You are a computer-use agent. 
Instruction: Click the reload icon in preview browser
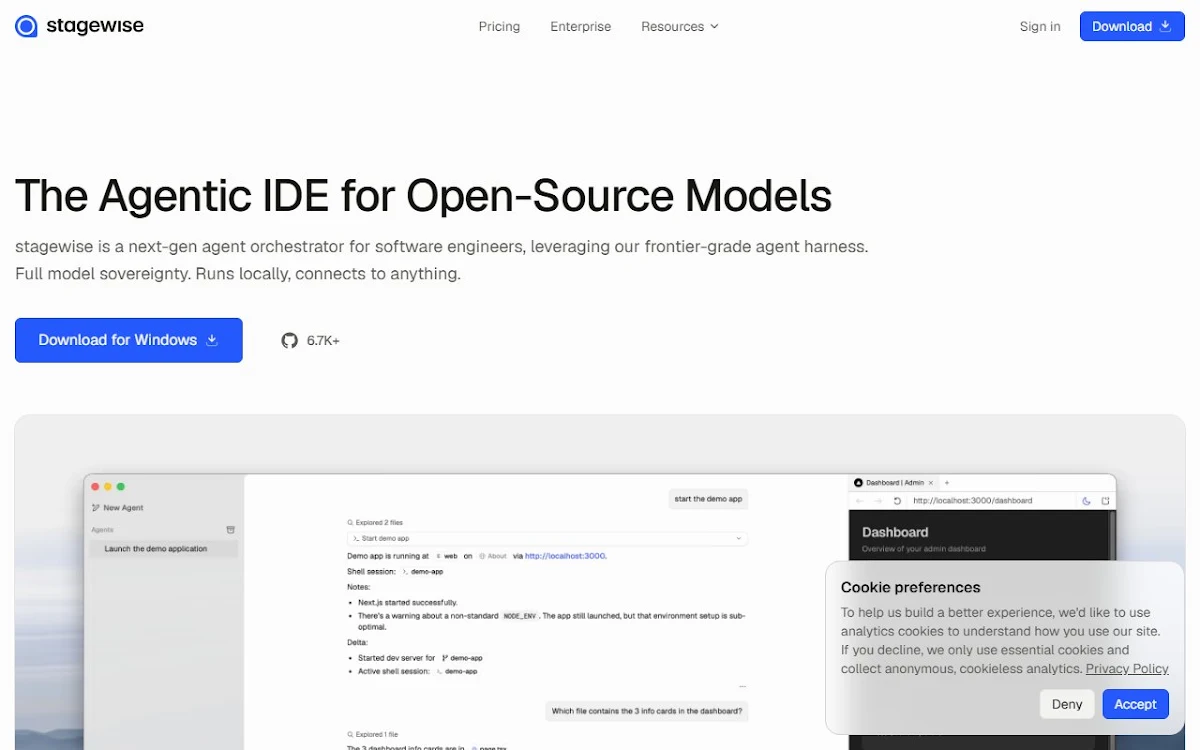tap(897, 501)
